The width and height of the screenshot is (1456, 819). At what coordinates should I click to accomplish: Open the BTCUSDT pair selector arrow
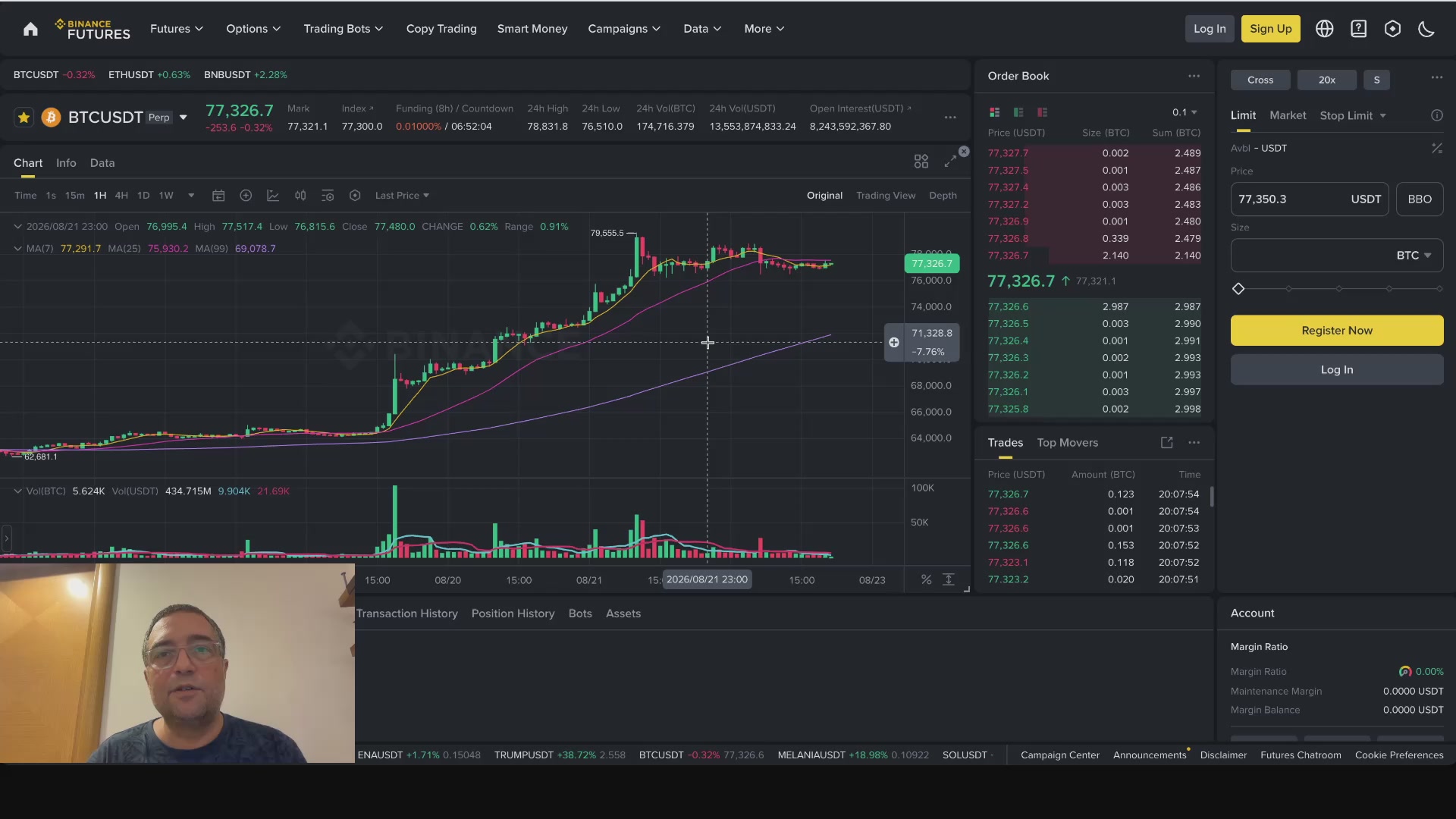[183, 118]
